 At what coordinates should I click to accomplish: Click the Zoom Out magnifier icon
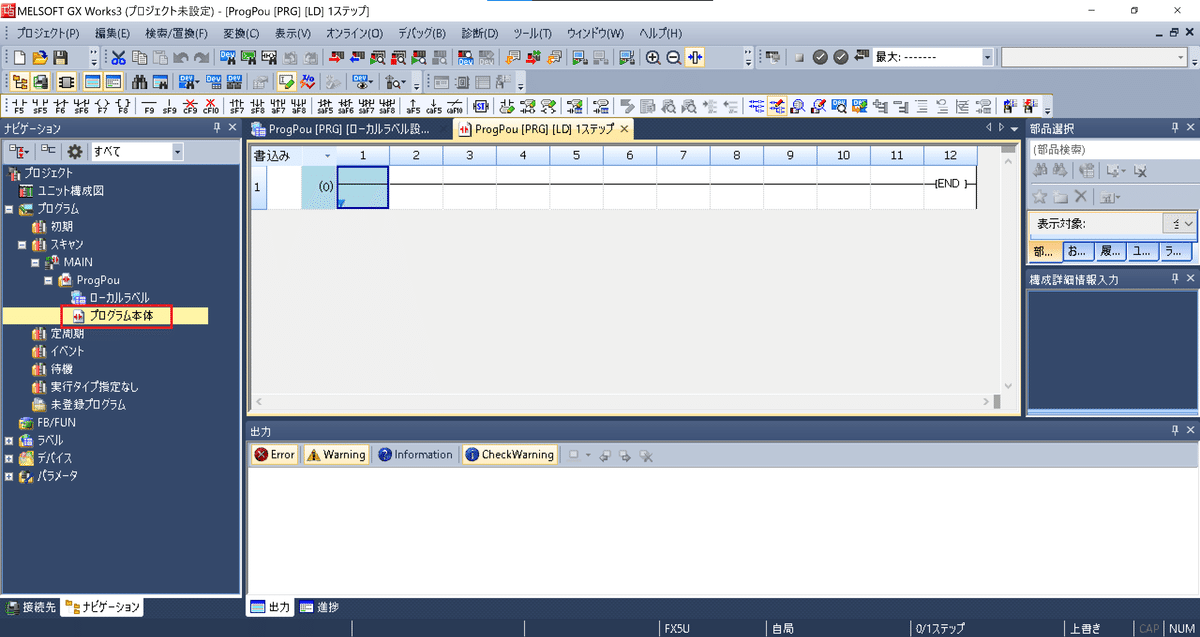tap(673, 58)
